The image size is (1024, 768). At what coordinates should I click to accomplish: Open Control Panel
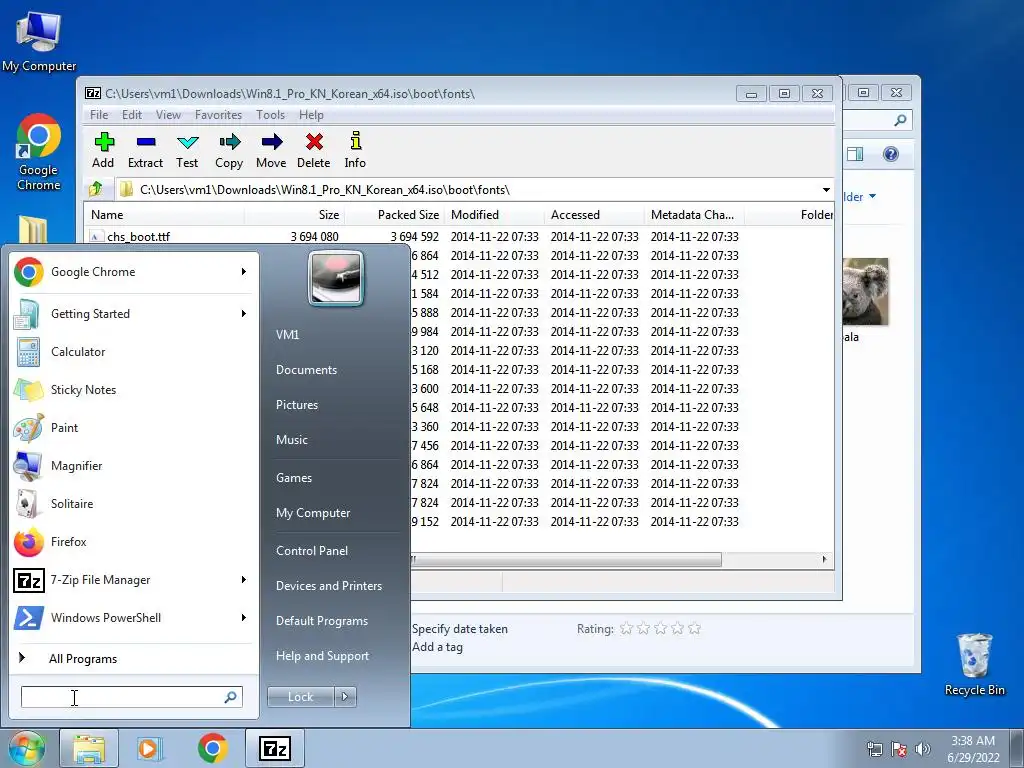312,551
